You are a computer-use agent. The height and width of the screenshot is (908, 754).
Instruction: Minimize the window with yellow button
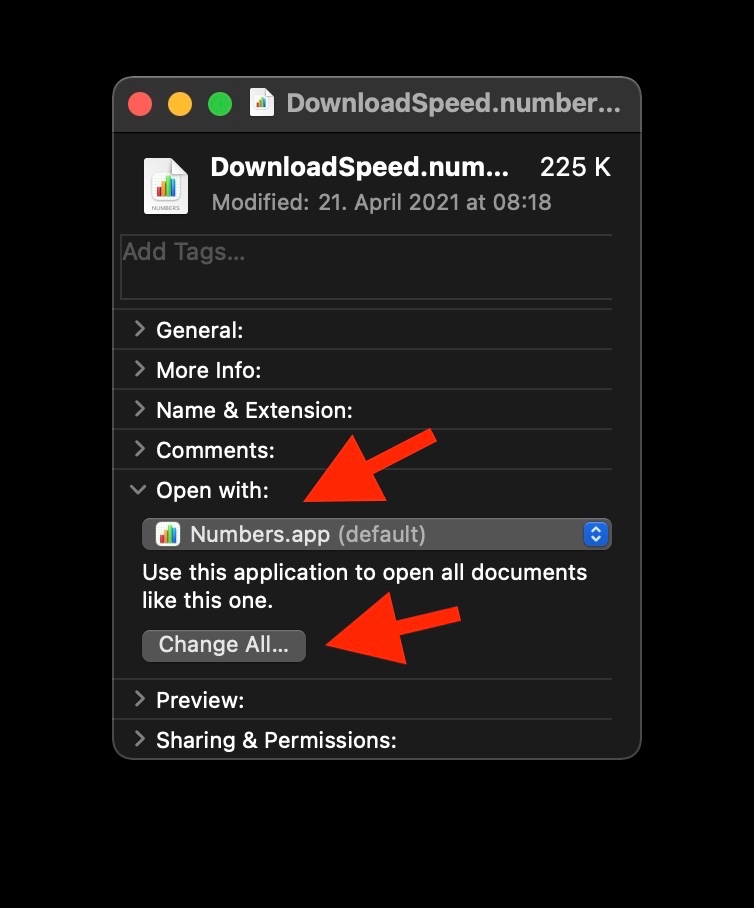pos(180,104)
